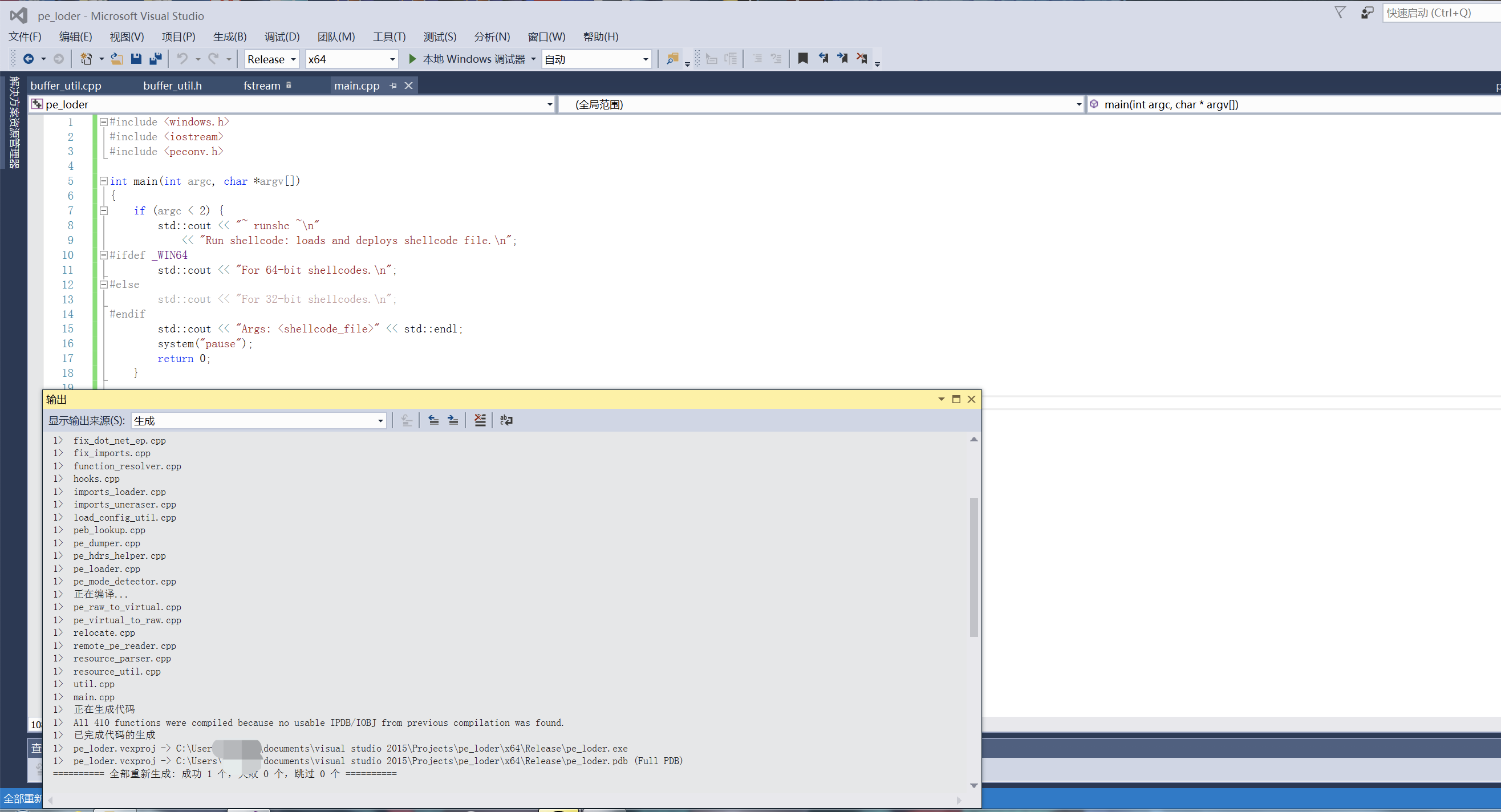Clear all output messages icon
This screenshot has height=812, width=1501.
coord(480,420)
